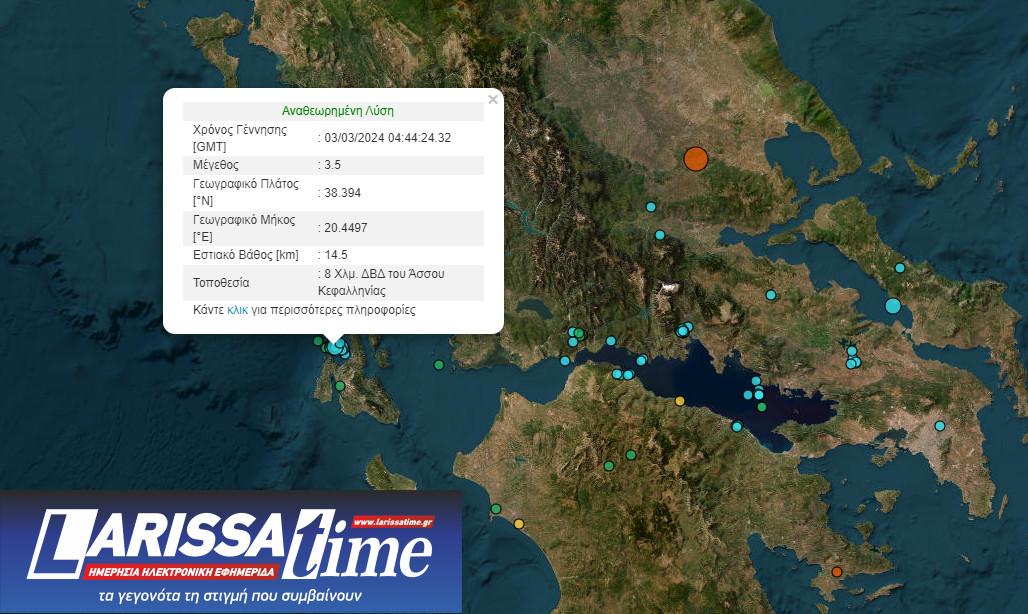Select the green marker on southern Kefalonia

tap(340, 386)
